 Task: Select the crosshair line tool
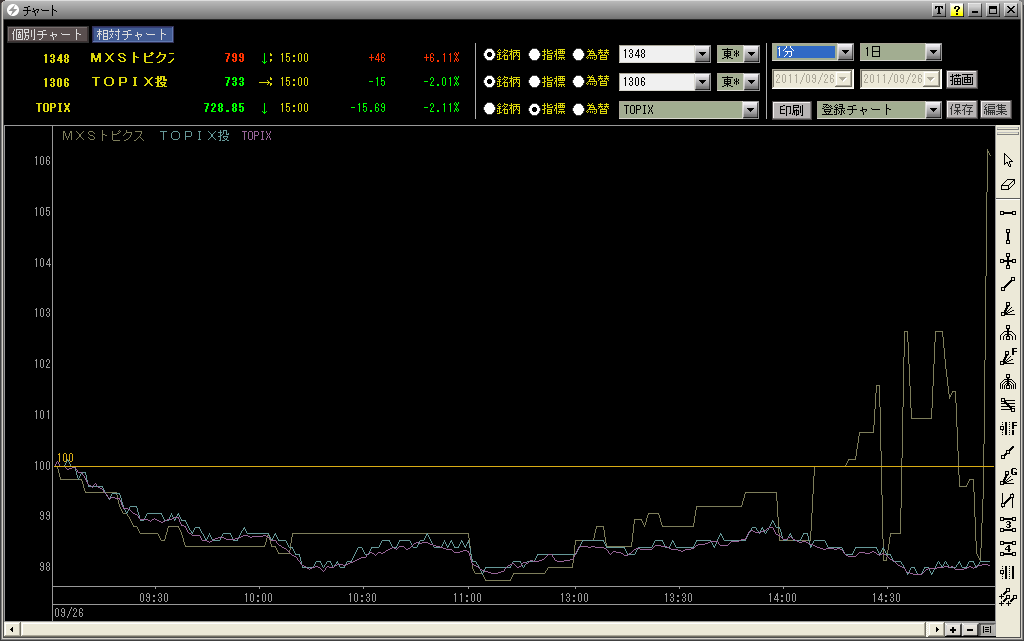(1007, 261)
